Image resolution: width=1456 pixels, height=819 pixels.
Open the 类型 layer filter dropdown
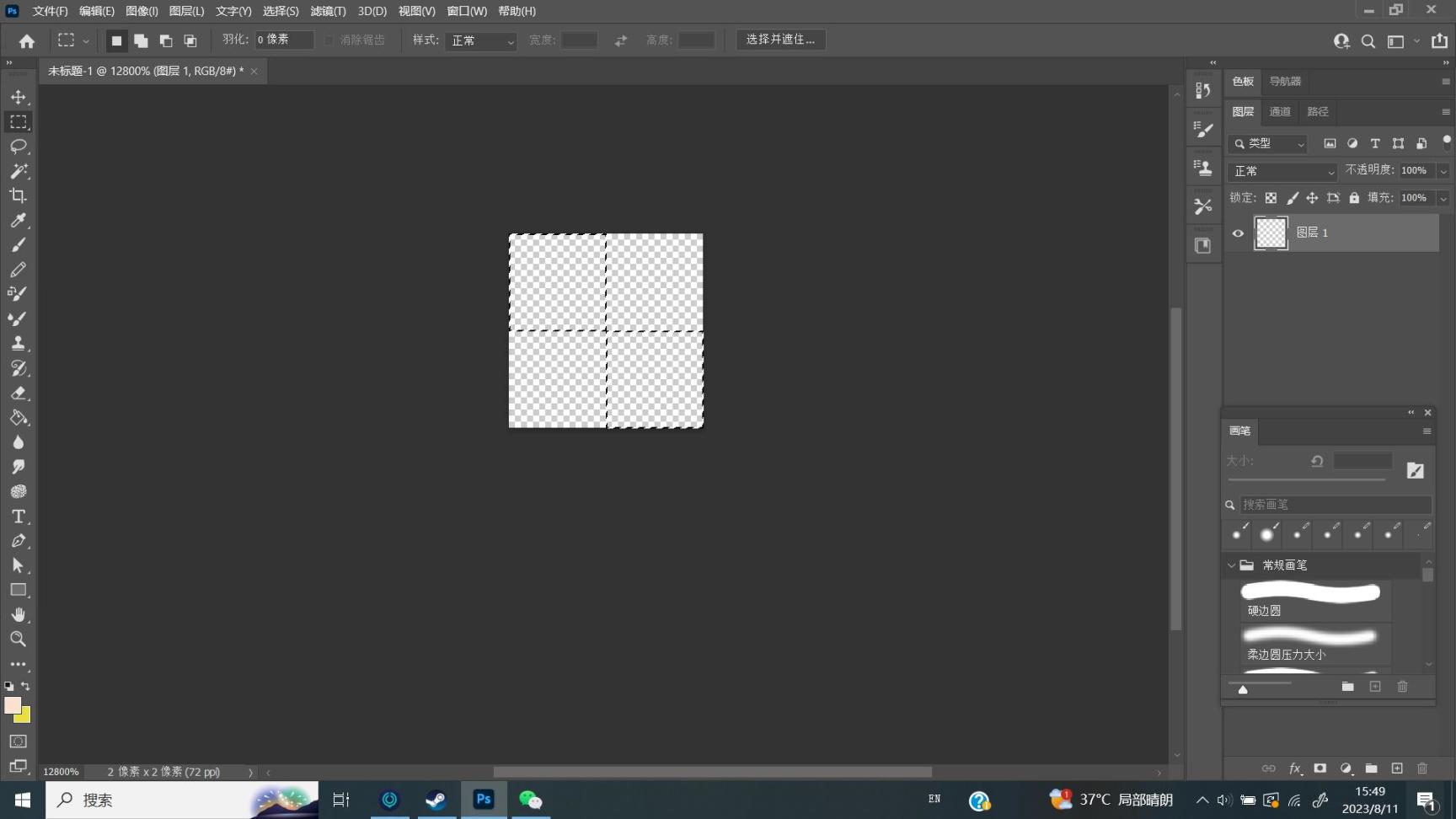point(1268,143)
